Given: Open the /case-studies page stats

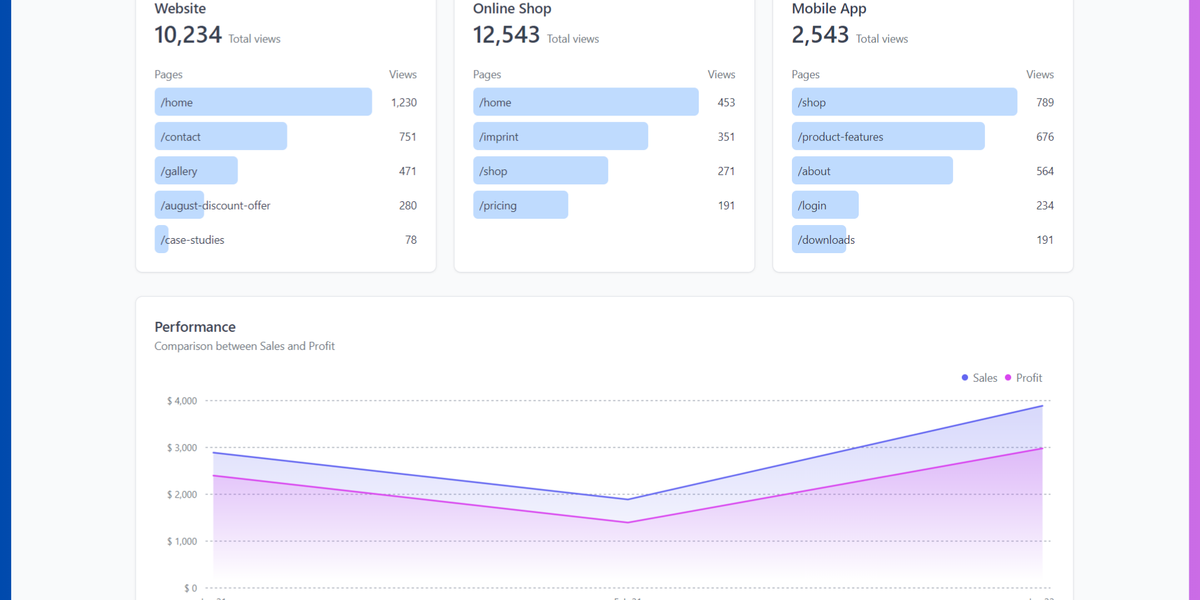Looking at the screenshot, I should [161, 239].
